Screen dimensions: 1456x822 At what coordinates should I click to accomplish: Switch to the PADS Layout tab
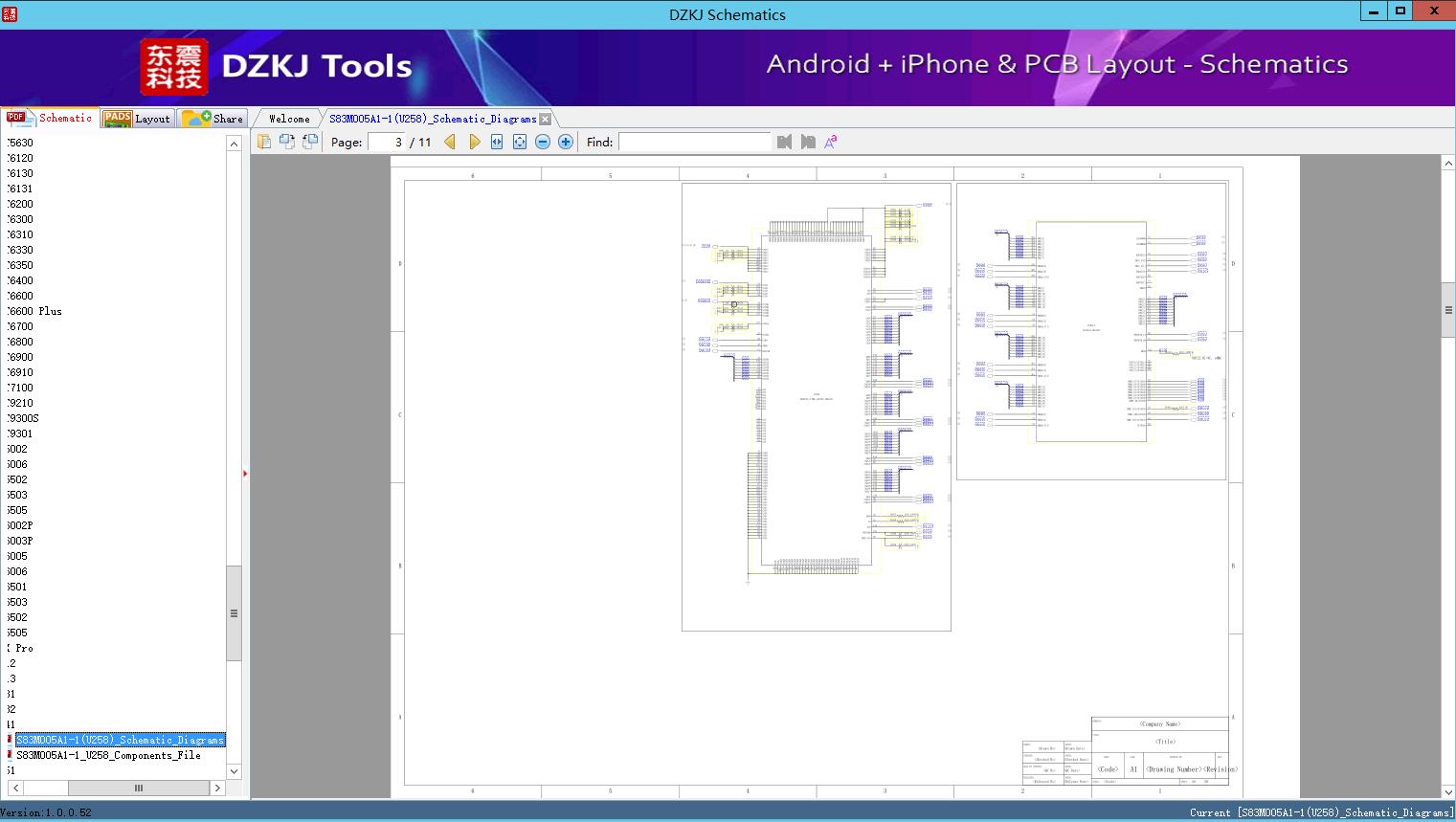137,118
